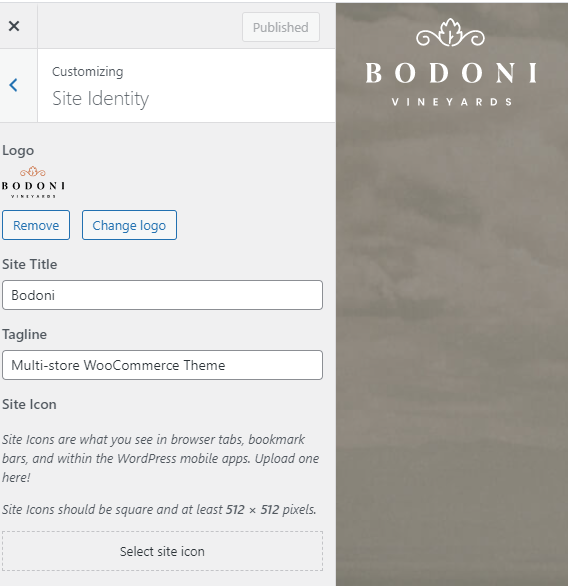Click the white BODONI wordmark in preview

[451, 73]
